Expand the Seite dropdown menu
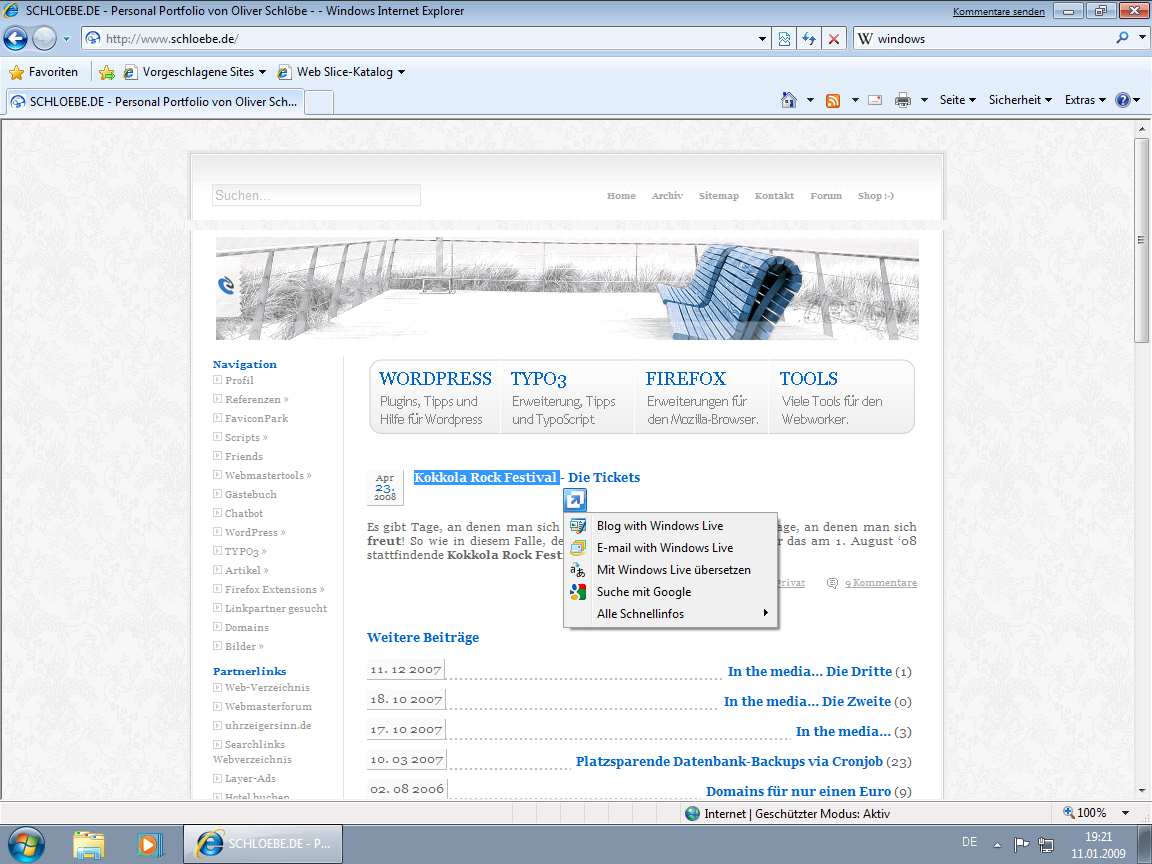Screen dimensions: 1152x864 pos(958,100)
